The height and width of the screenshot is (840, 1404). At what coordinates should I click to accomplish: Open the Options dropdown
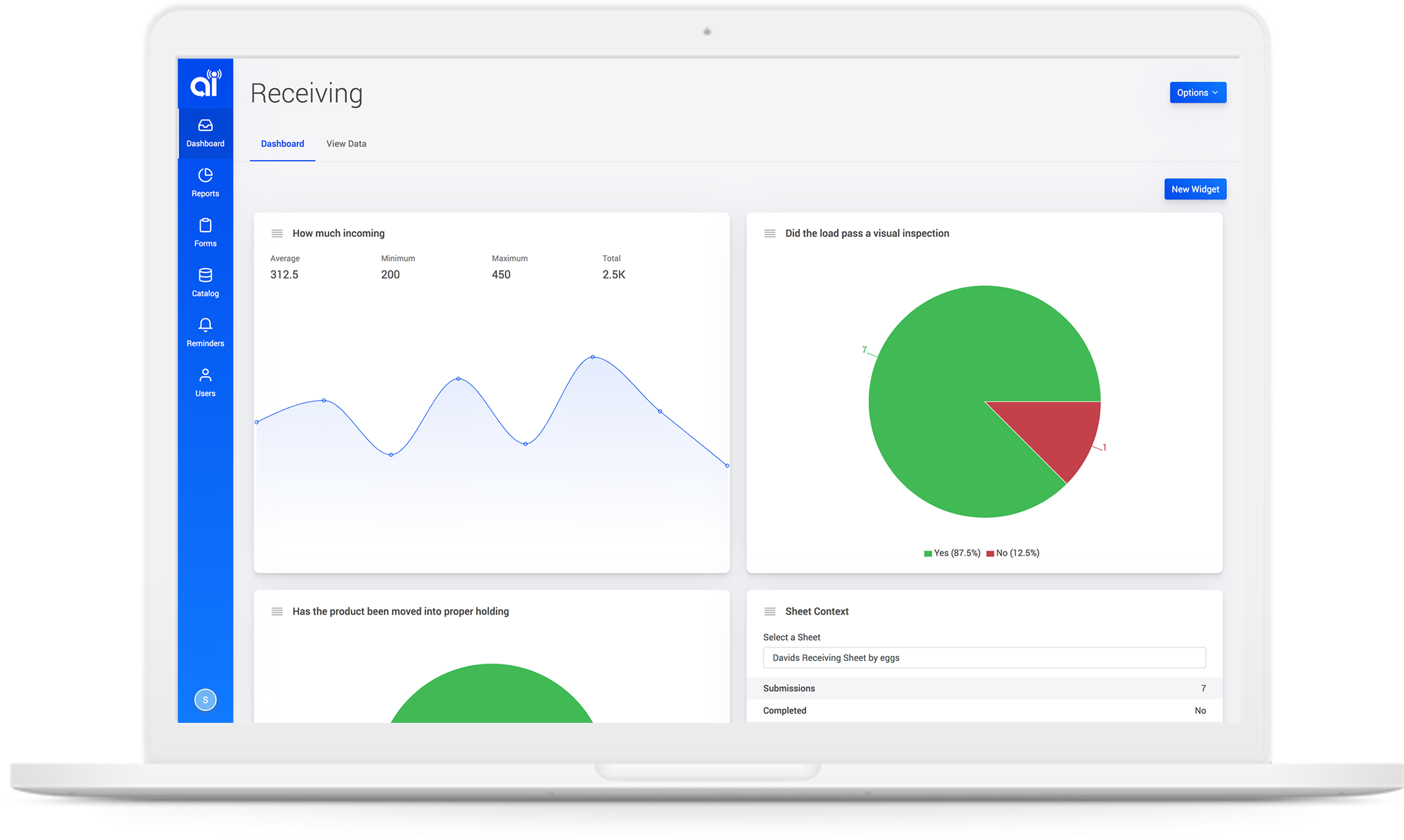click(1198, 93)
